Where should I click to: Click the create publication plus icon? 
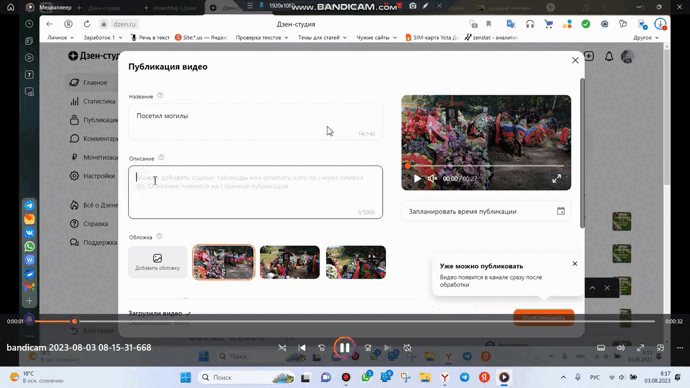tap(589, 56)
